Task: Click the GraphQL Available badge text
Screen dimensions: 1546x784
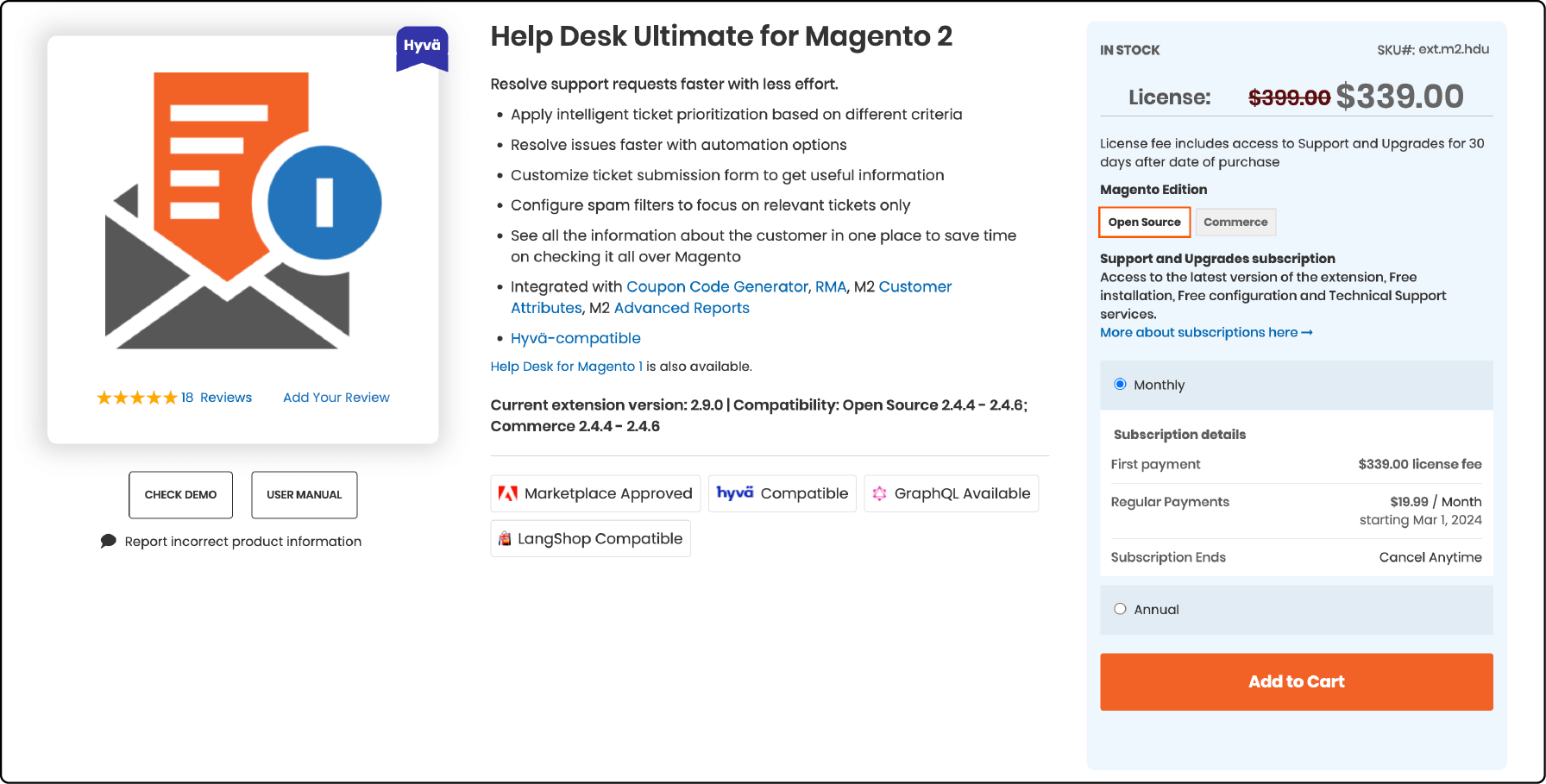Action: (963, 493)
